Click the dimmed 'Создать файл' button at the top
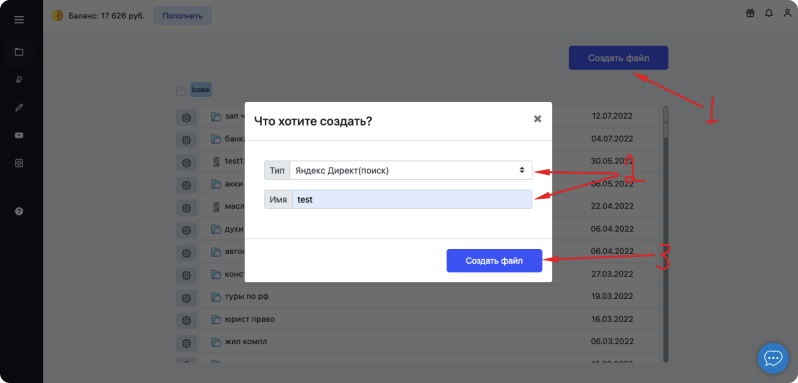 (618, 58)
